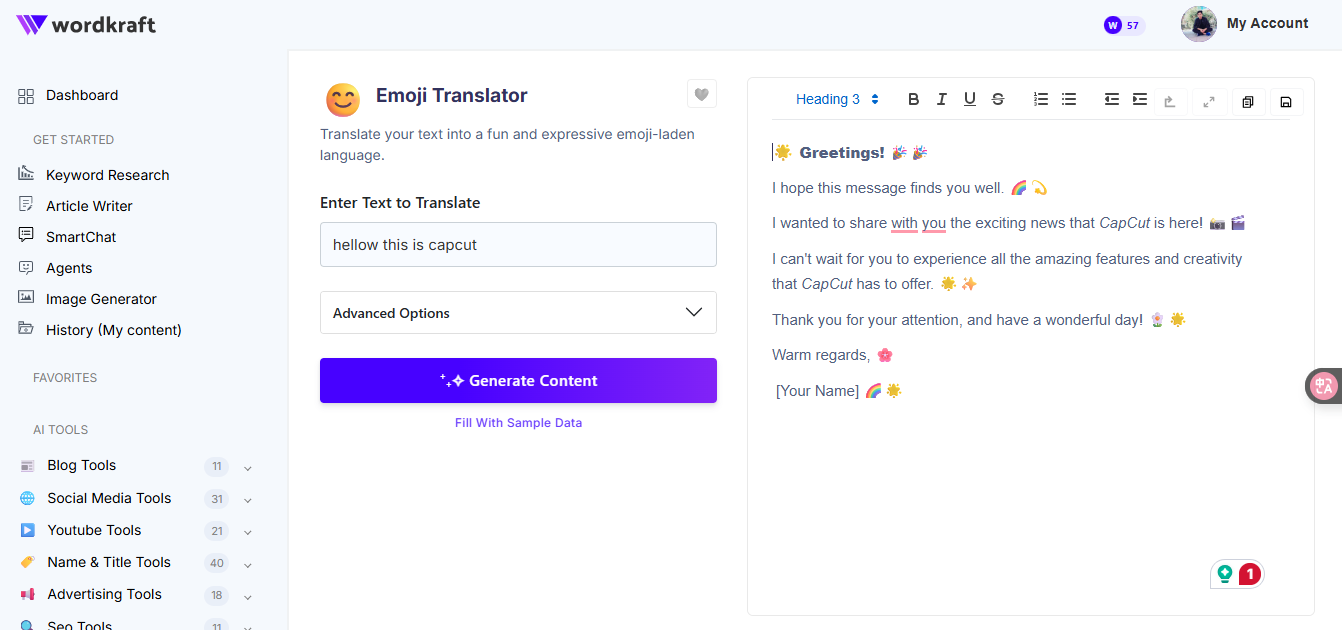Decrease indent of the paragraph

(1111, 99)
